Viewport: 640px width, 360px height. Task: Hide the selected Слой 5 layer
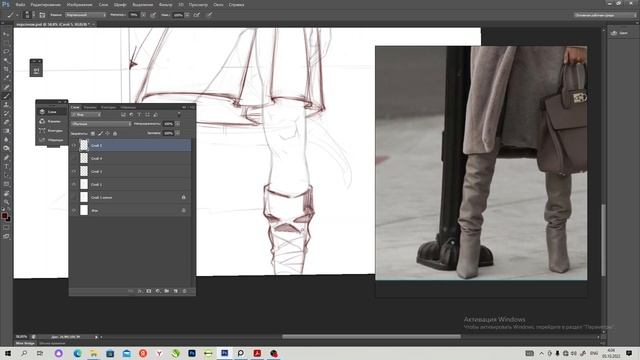(74, 145)
